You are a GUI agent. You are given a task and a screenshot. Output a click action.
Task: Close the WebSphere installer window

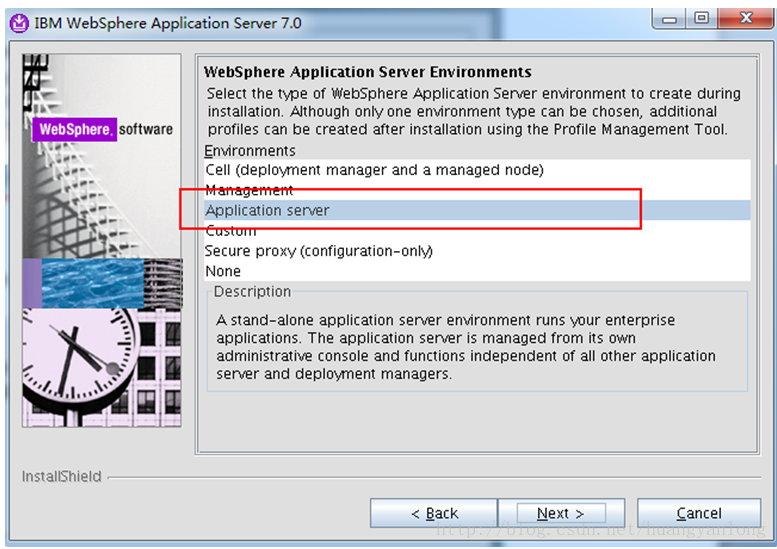[746, 19]
